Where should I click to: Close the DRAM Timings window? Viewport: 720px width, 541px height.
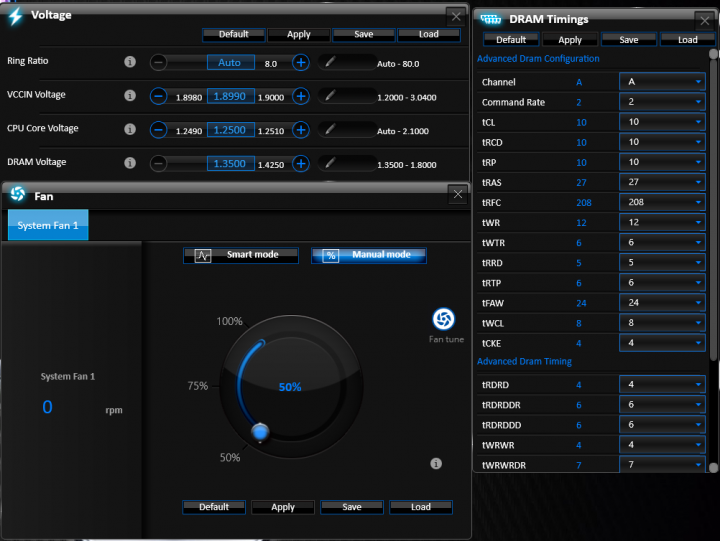[x=705, y=21]
